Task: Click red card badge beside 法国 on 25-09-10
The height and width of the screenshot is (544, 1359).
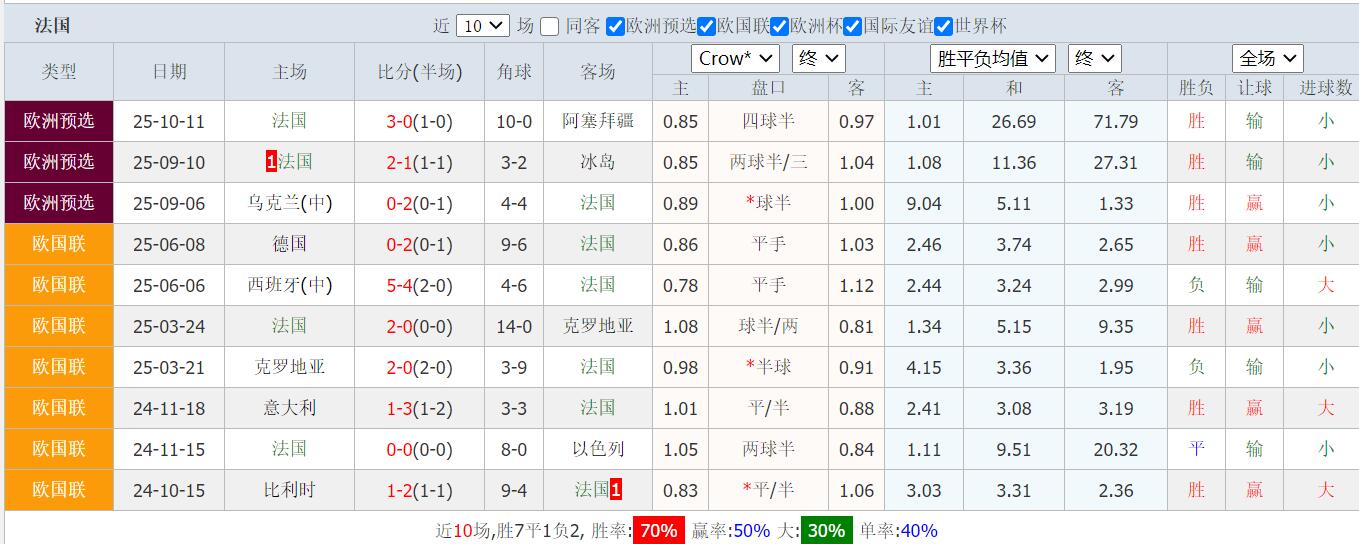Action: point(271,162)
